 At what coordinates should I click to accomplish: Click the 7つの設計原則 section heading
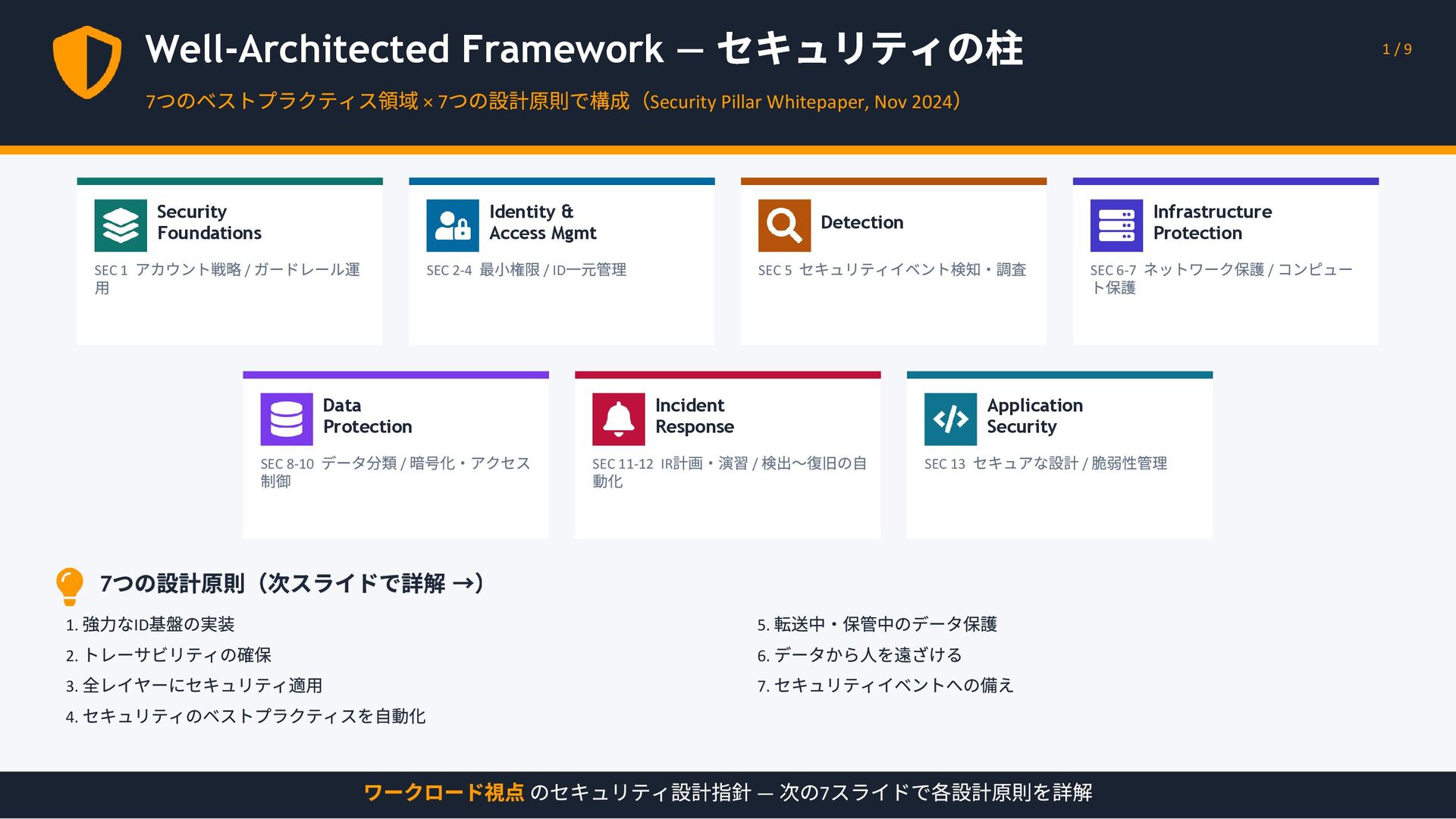tap(292, 583)
